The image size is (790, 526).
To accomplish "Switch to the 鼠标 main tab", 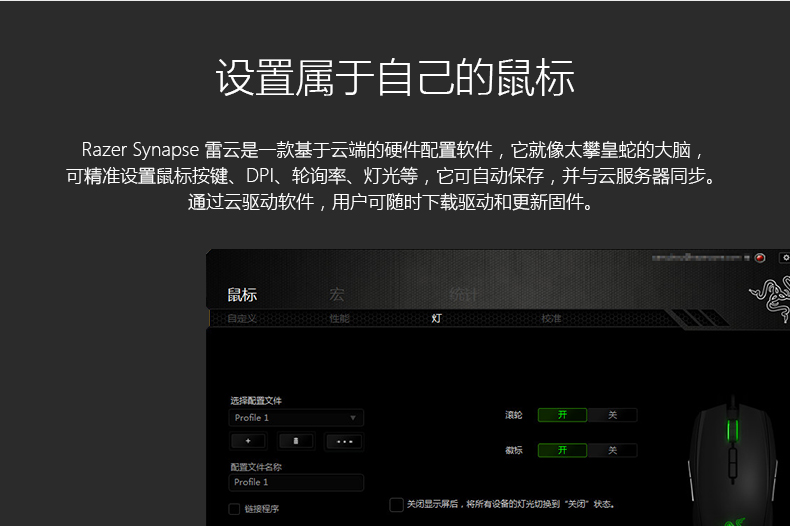I will (242, 295).
